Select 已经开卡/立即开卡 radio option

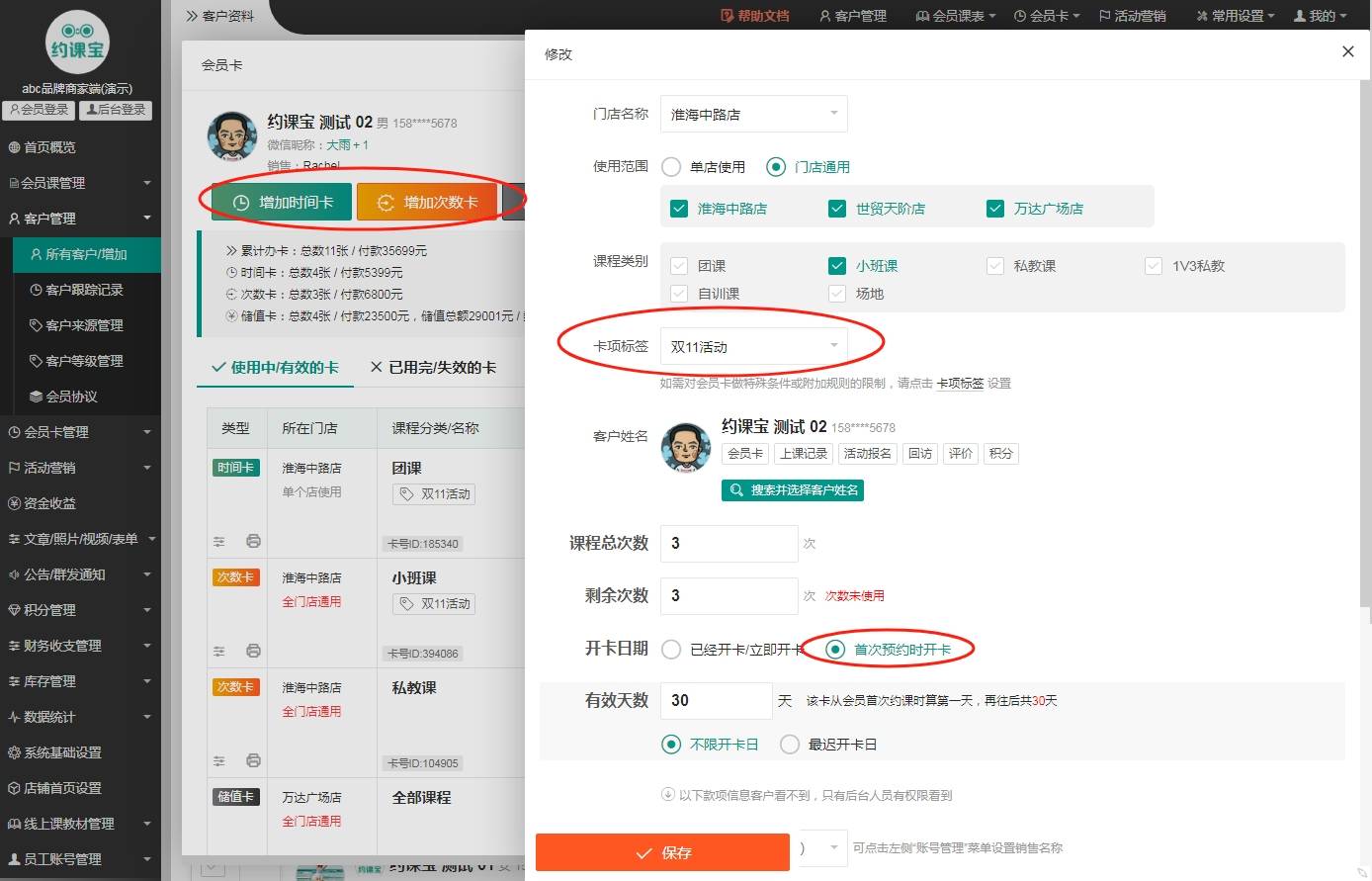(671, 650)
